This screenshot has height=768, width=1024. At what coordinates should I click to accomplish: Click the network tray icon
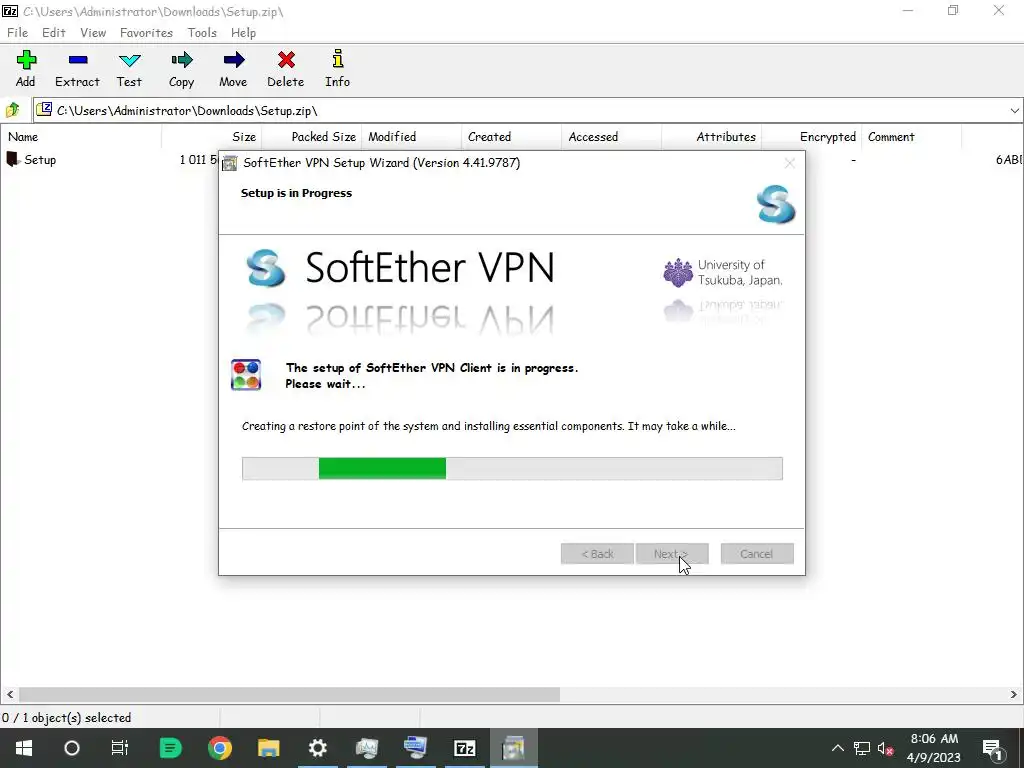pyautogui.click(x=862, y=749)
